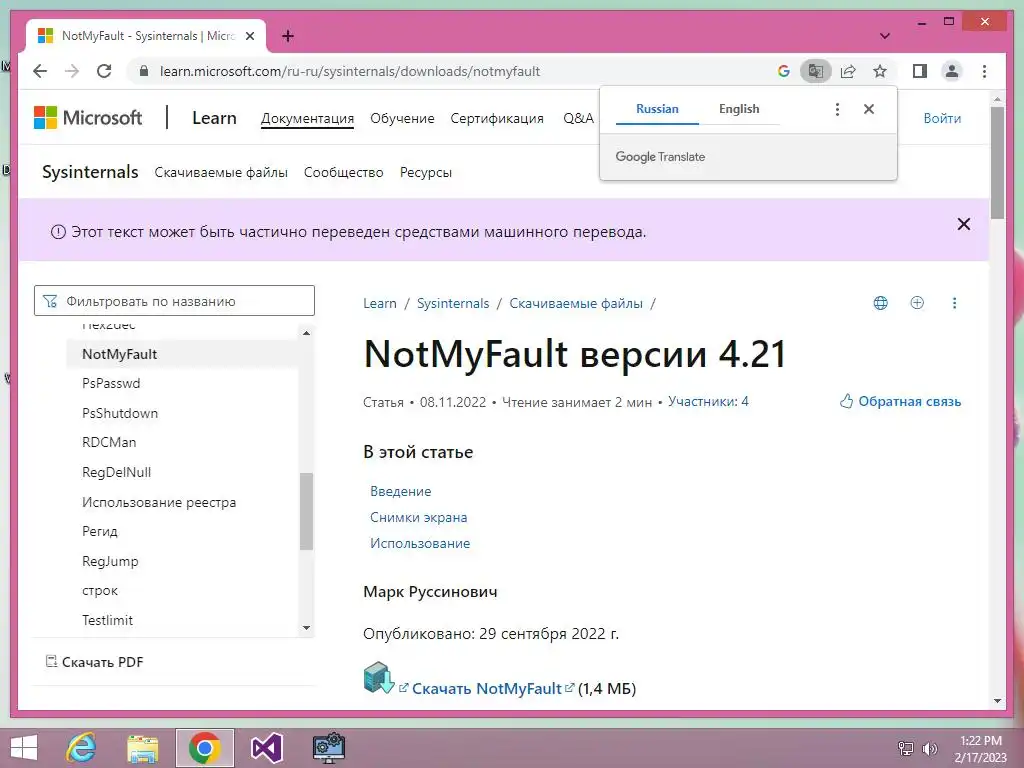Click the Google icon in the address bar
Screen dimensions: 1024x768
pos(784,71)
